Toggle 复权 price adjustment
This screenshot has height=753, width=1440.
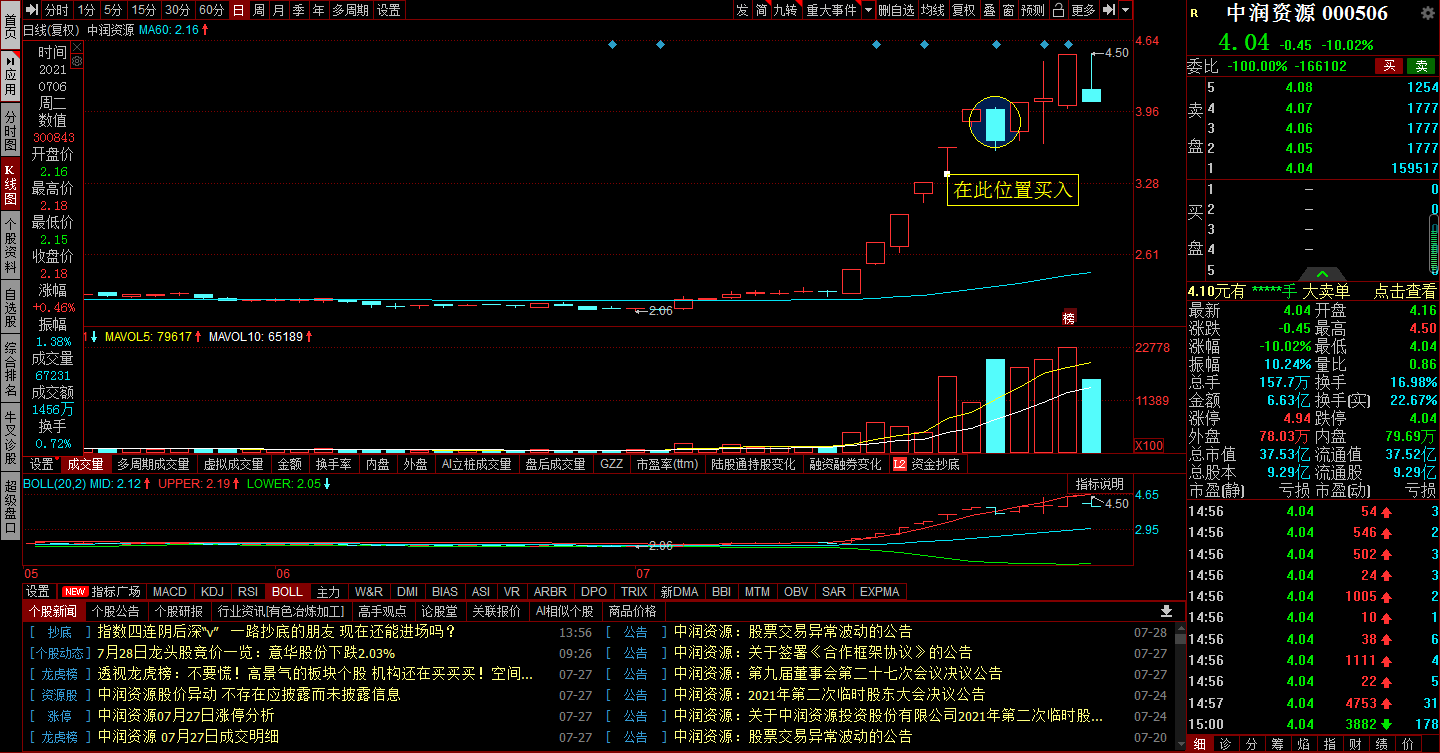point(963,10)
